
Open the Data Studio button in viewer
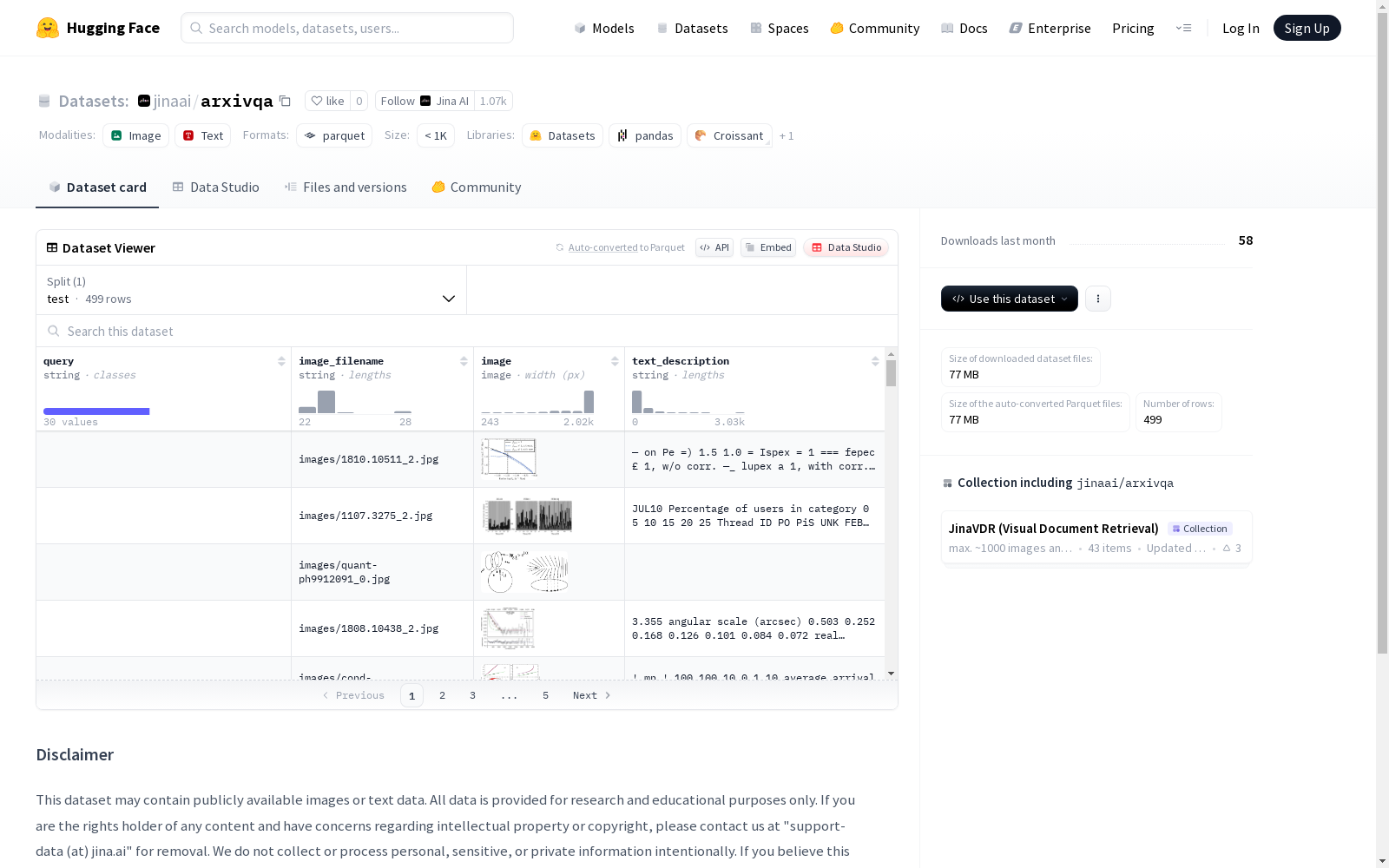point(846,247)
